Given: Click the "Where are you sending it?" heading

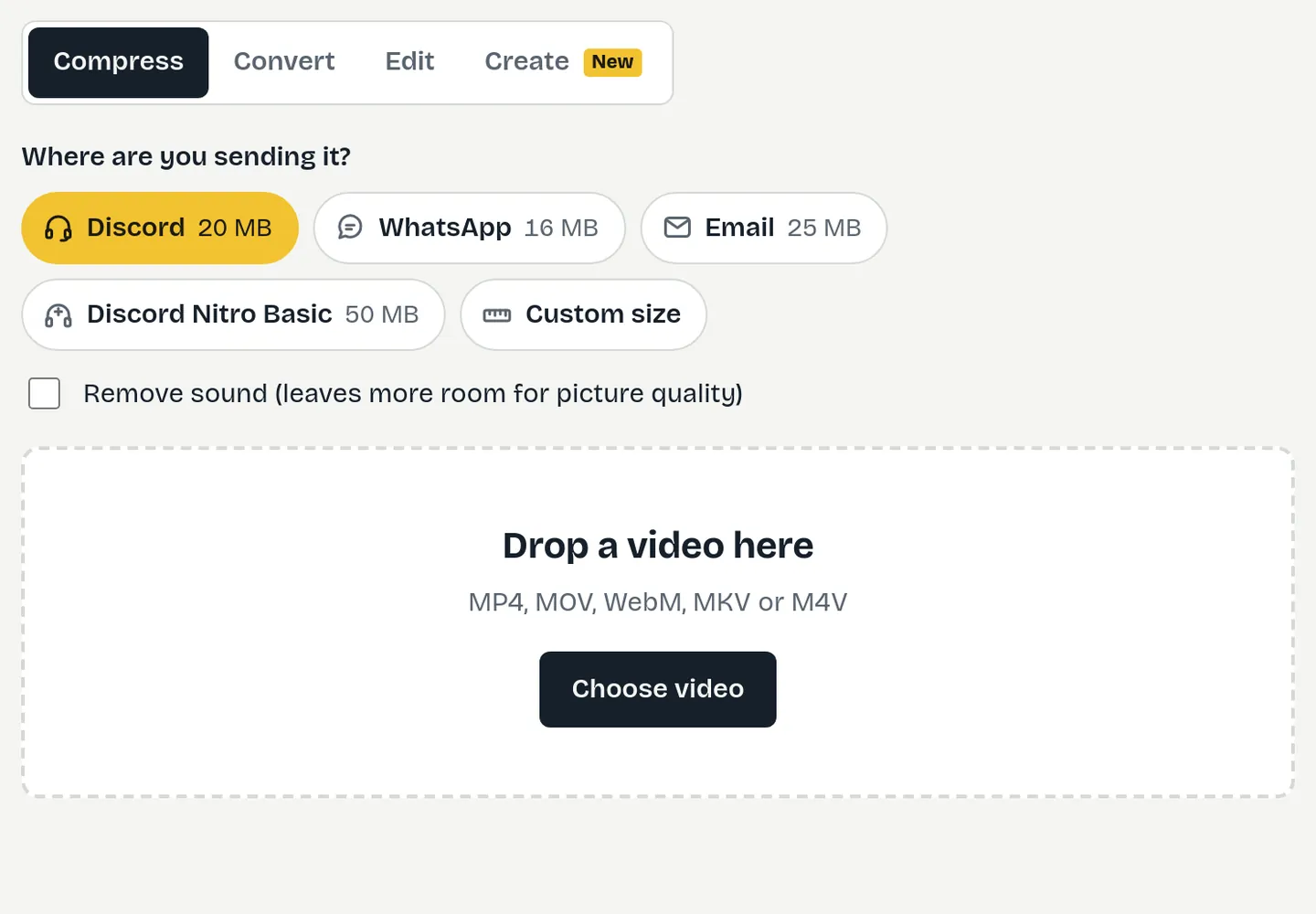Looking at the screenshot, I should pos(186,156).
